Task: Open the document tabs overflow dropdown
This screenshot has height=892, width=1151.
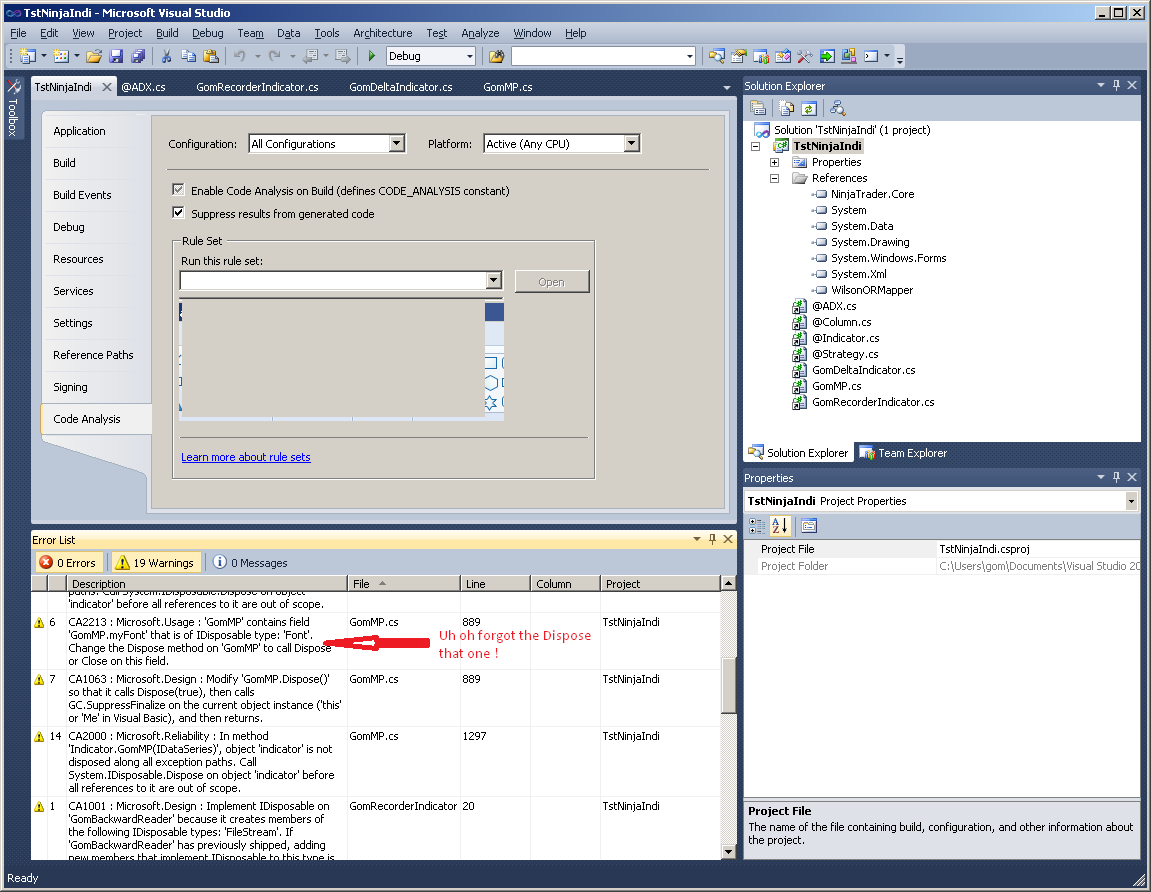Action: [x=727, y=87]
